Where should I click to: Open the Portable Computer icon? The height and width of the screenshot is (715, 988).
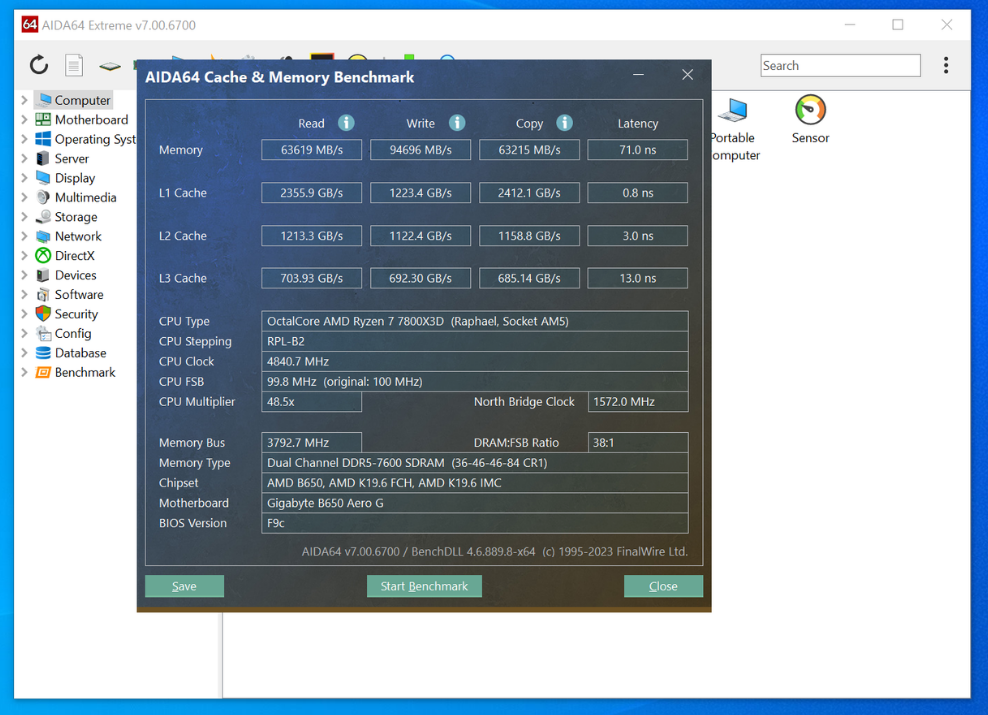(x=734, y=110)
